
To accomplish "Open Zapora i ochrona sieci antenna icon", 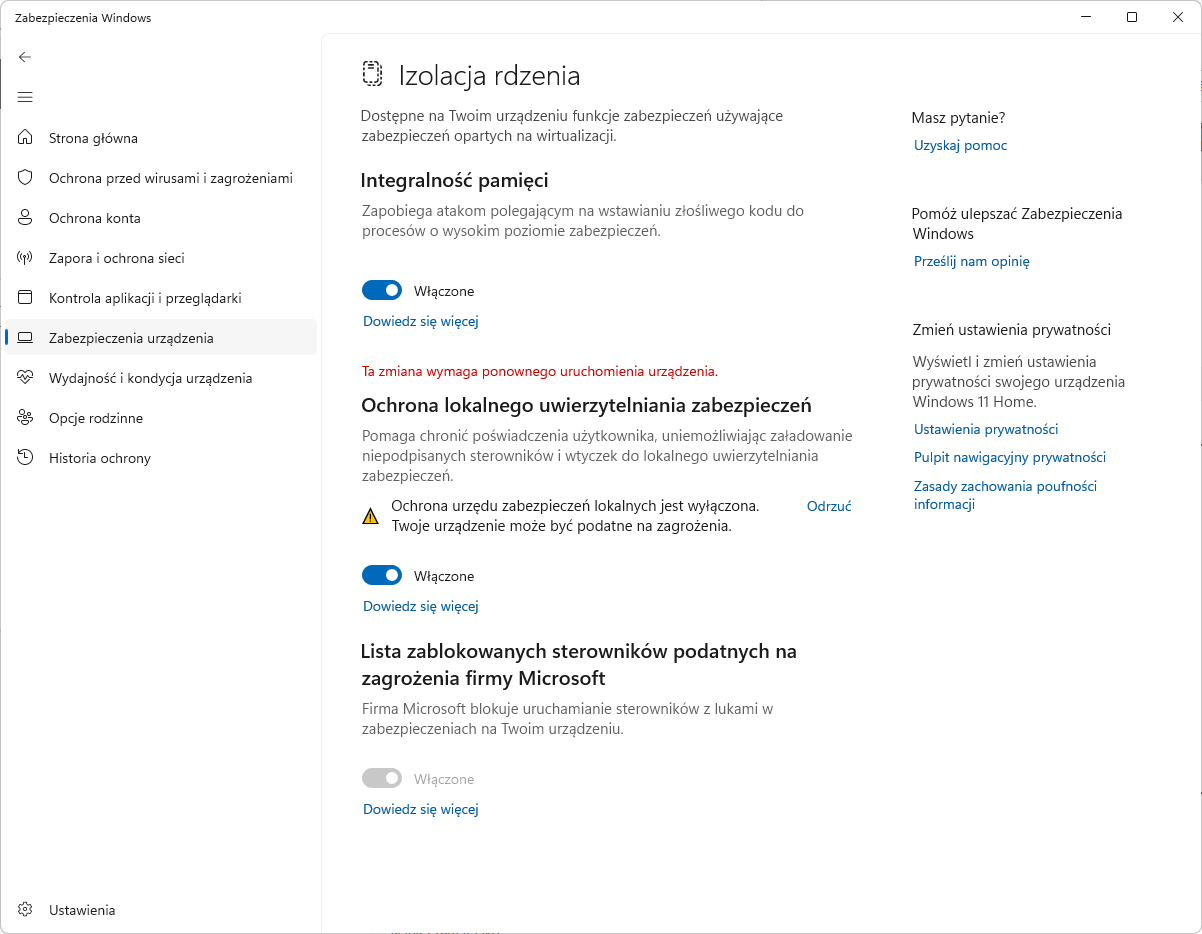I will 26,258.
